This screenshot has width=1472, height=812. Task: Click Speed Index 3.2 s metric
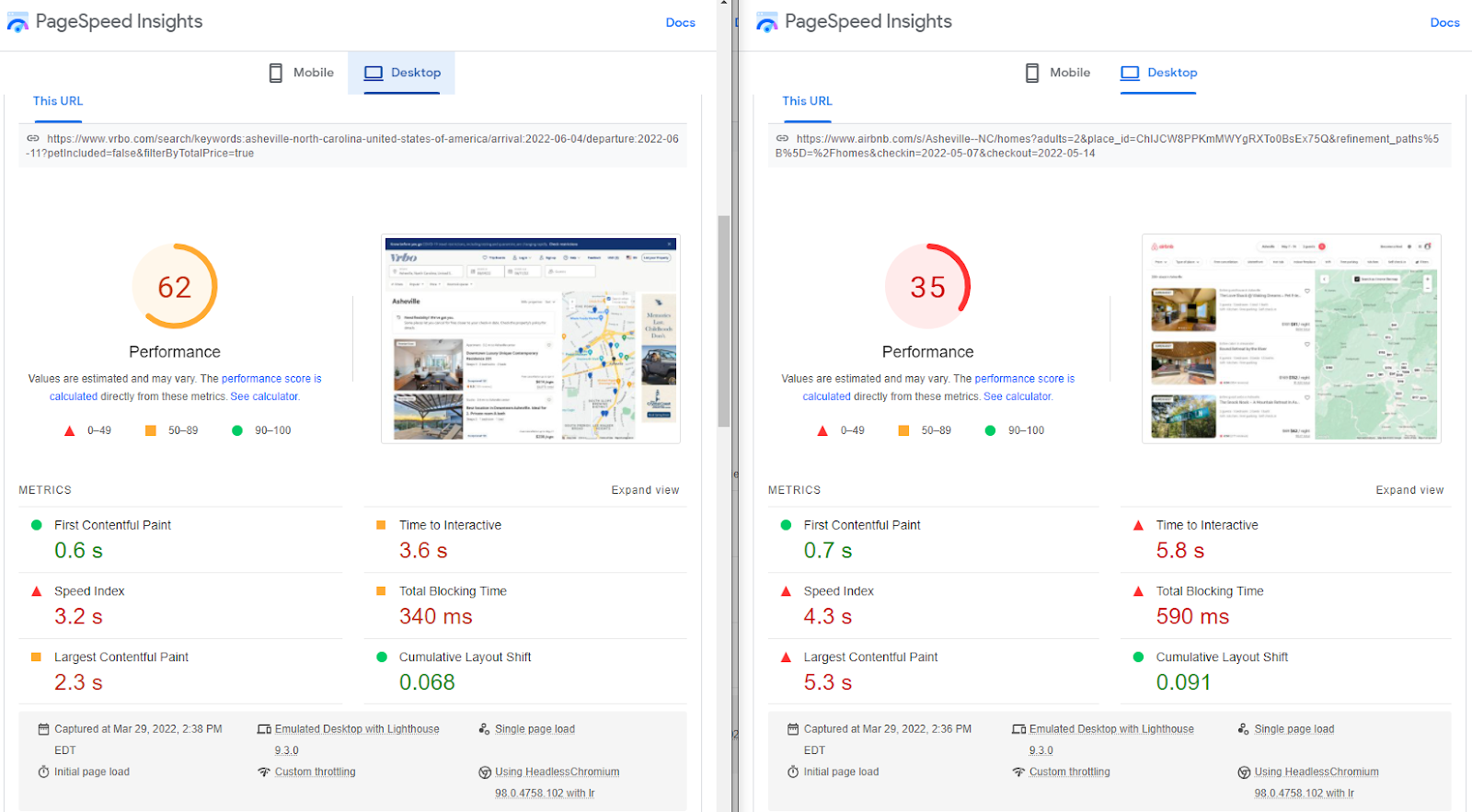click(180, 606)
